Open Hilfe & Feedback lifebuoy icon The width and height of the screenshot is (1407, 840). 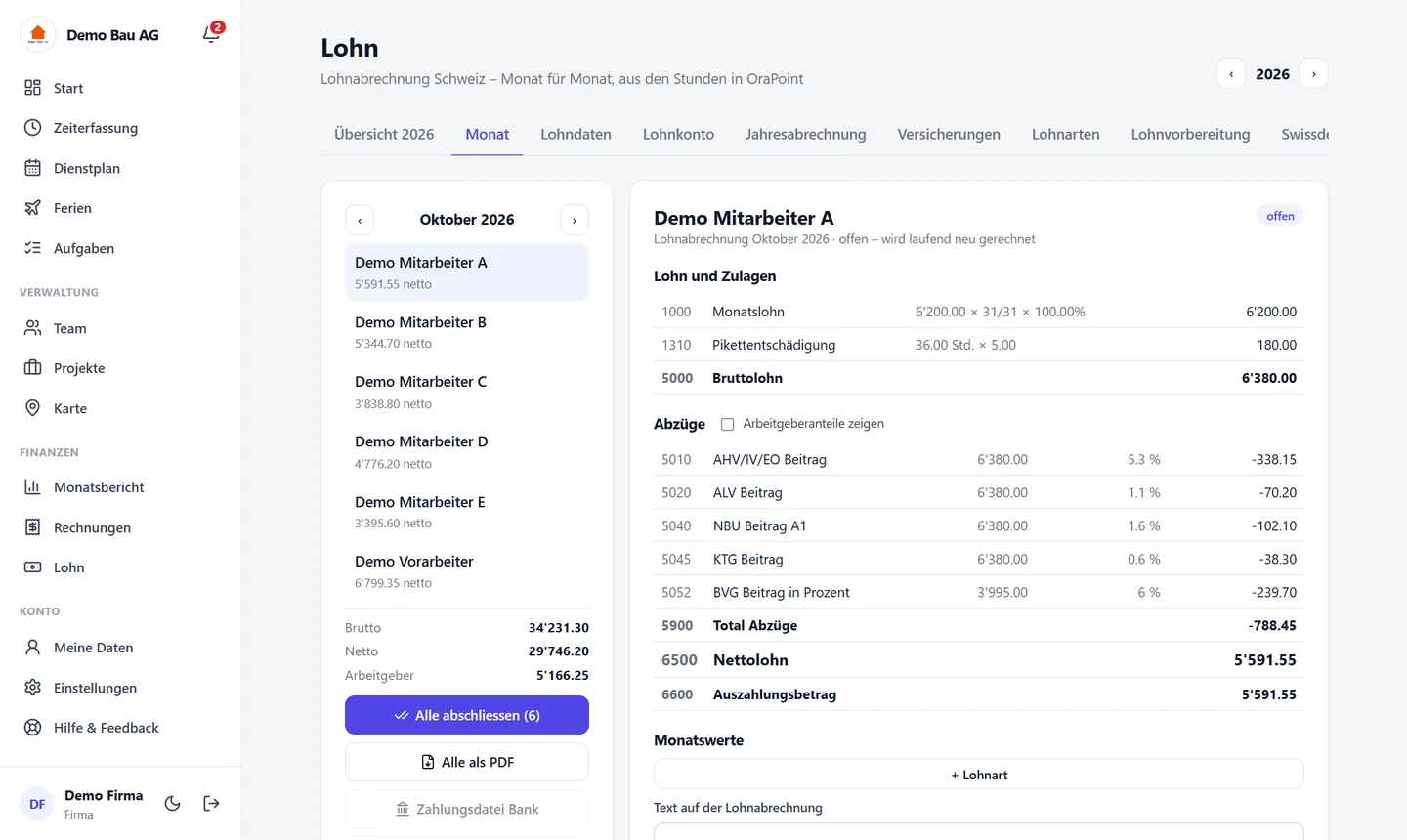(x=33, y=728)
